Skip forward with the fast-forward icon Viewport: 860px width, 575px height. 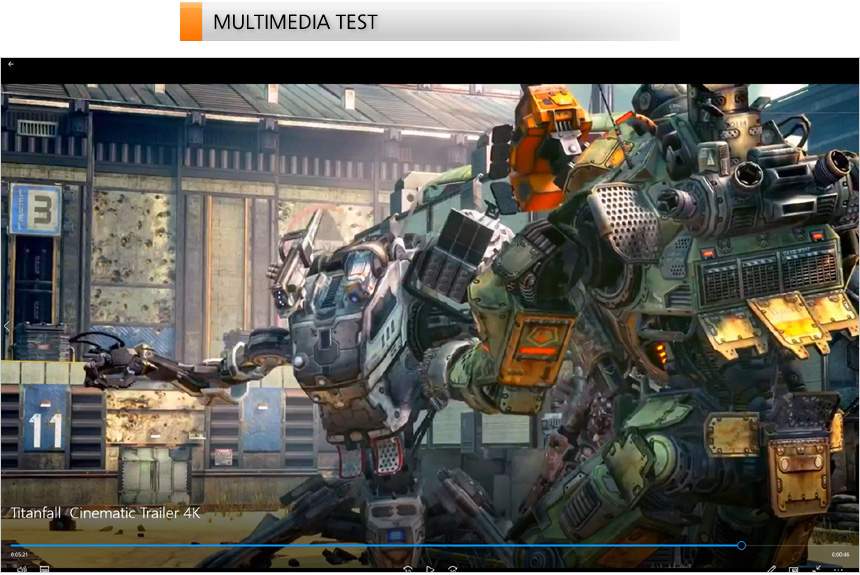pyautogui.click(x=452, y=570)
